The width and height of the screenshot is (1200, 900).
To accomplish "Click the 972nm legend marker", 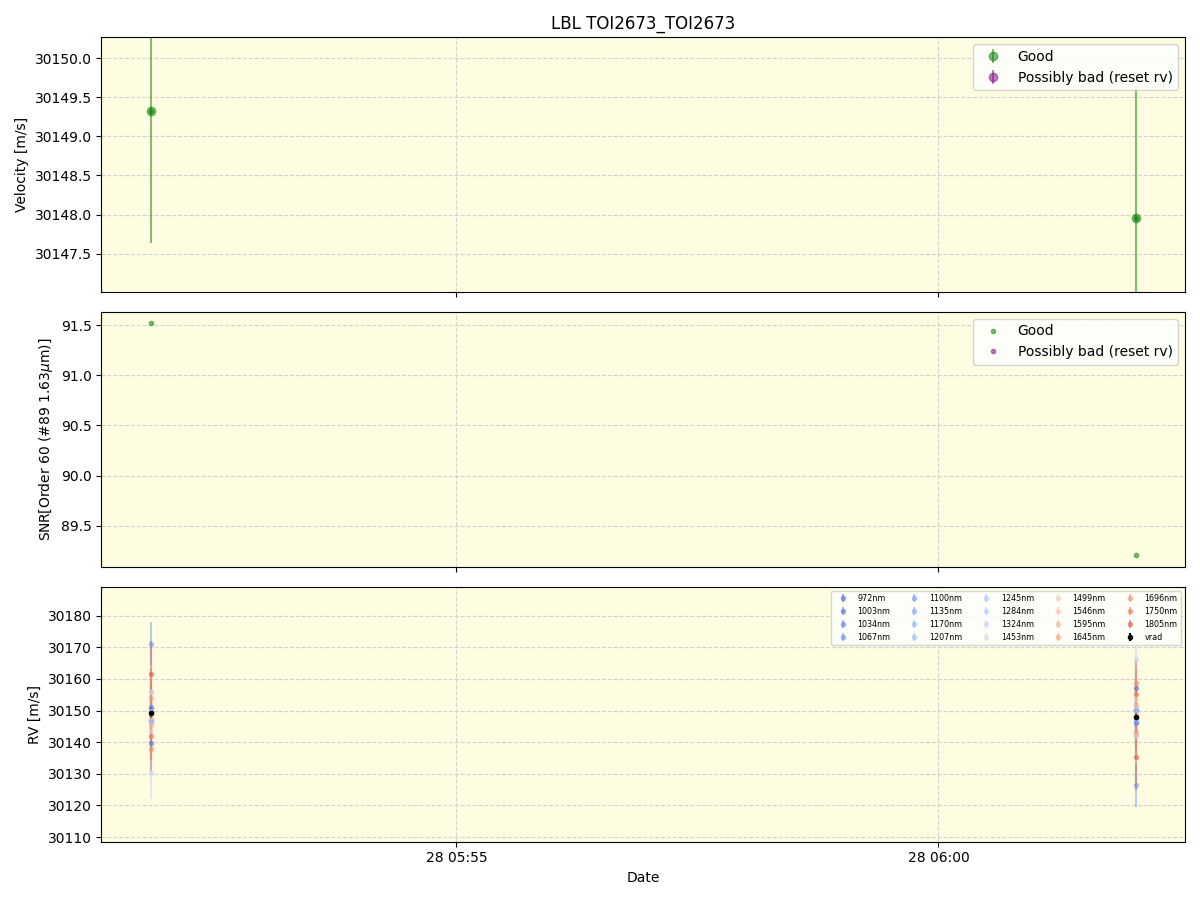I will coord(843,598).
